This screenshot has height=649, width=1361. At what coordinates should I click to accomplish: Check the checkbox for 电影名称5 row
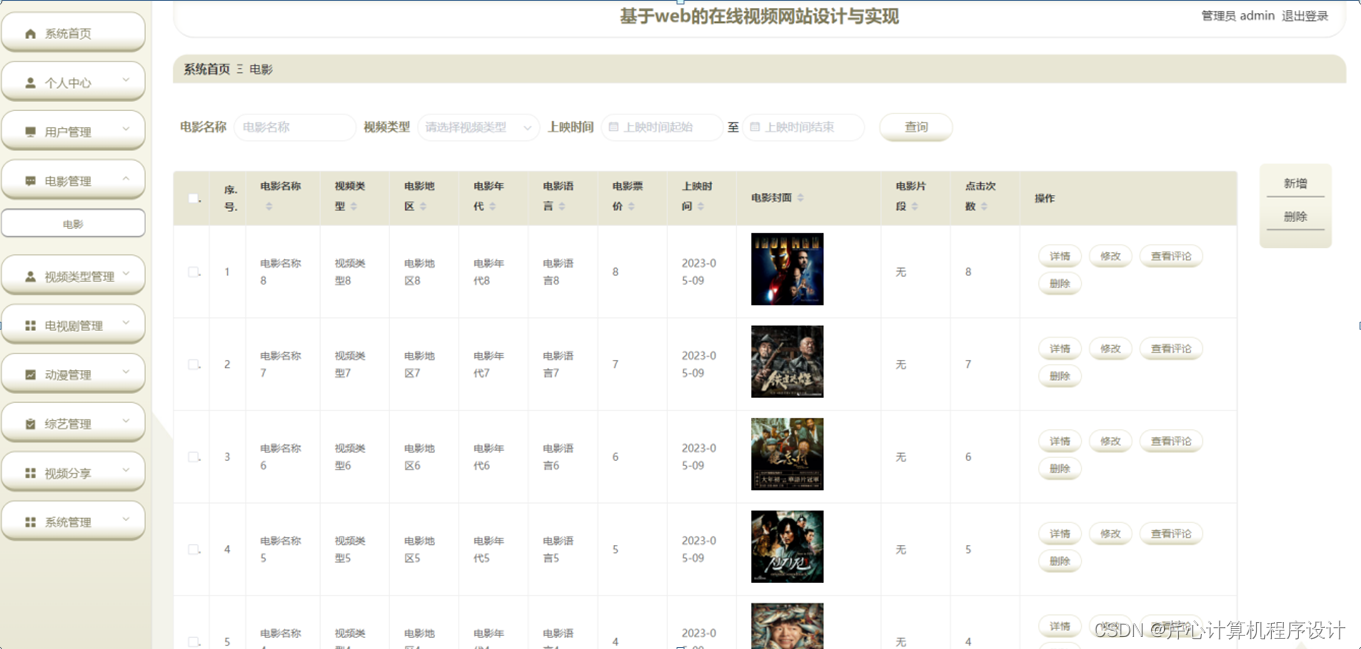coord(192,548)
